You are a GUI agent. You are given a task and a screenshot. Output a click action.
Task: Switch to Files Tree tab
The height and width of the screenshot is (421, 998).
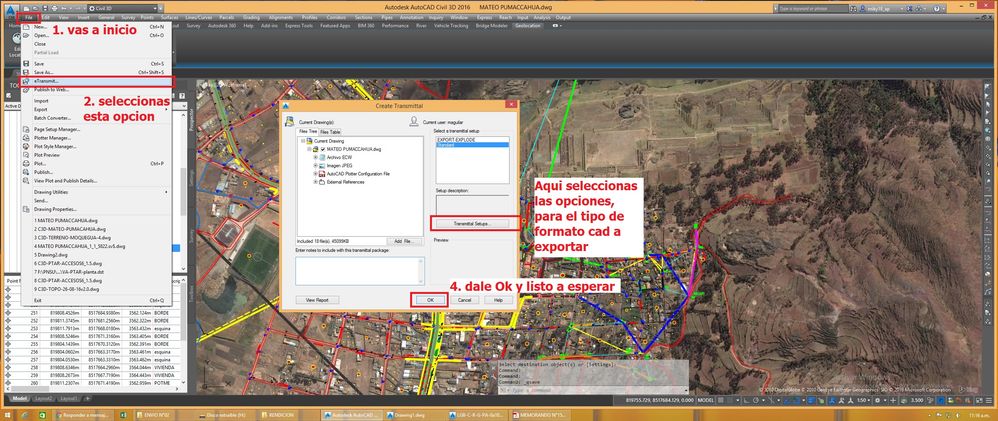(308, 132)
